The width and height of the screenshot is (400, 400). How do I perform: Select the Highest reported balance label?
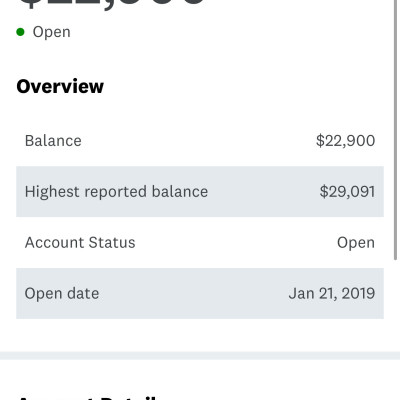[x=116, y=192]
